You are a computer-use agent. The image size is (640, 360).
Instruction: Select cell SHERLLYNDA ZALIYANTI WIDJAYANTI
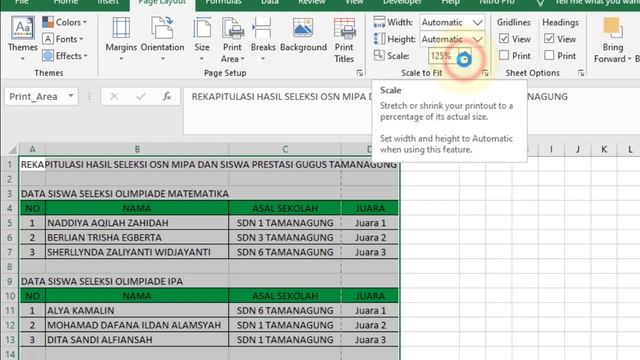click(x=137, y=252)
